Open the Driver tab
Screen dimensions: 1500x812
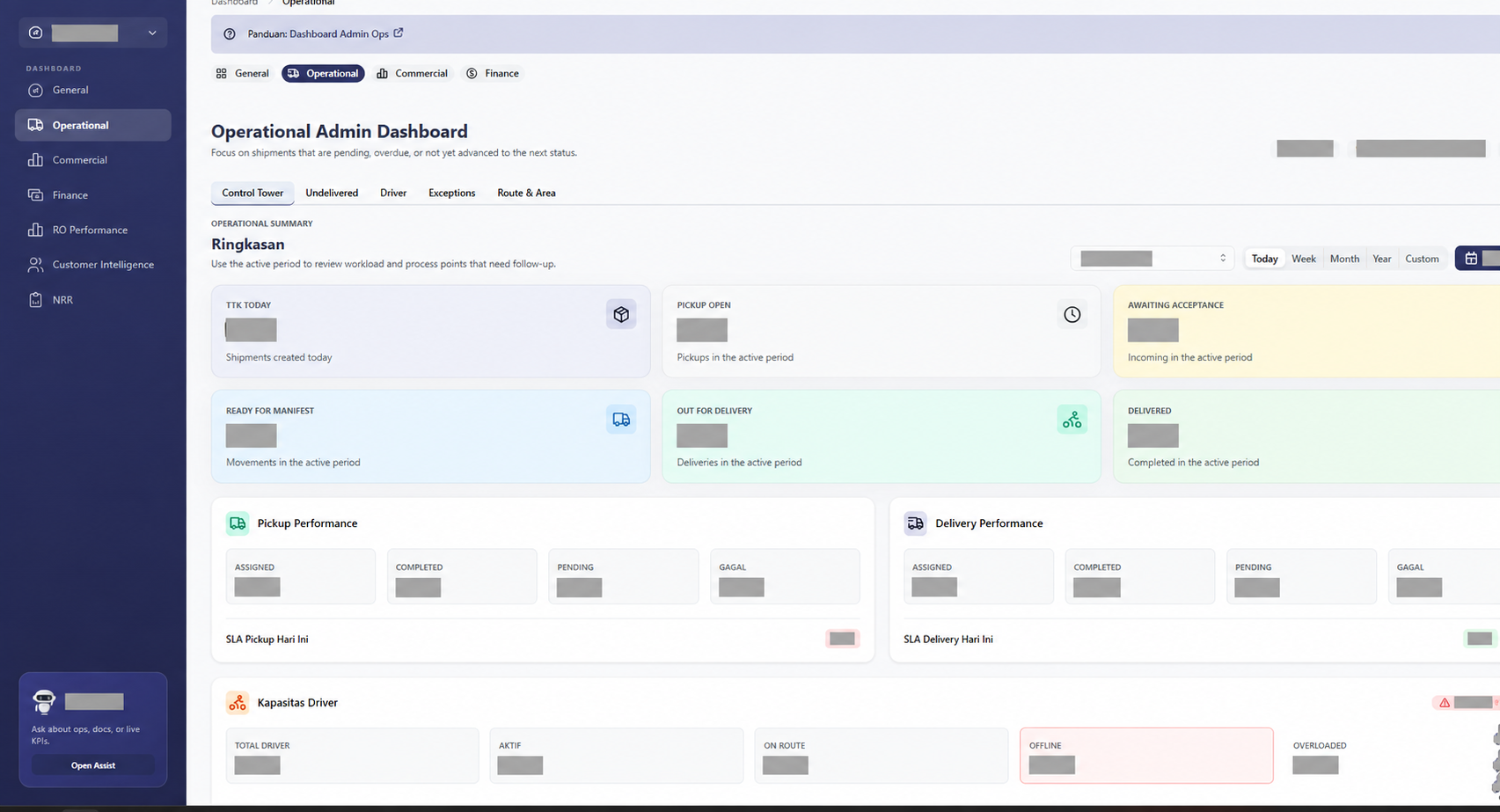(x=393, y=193)
